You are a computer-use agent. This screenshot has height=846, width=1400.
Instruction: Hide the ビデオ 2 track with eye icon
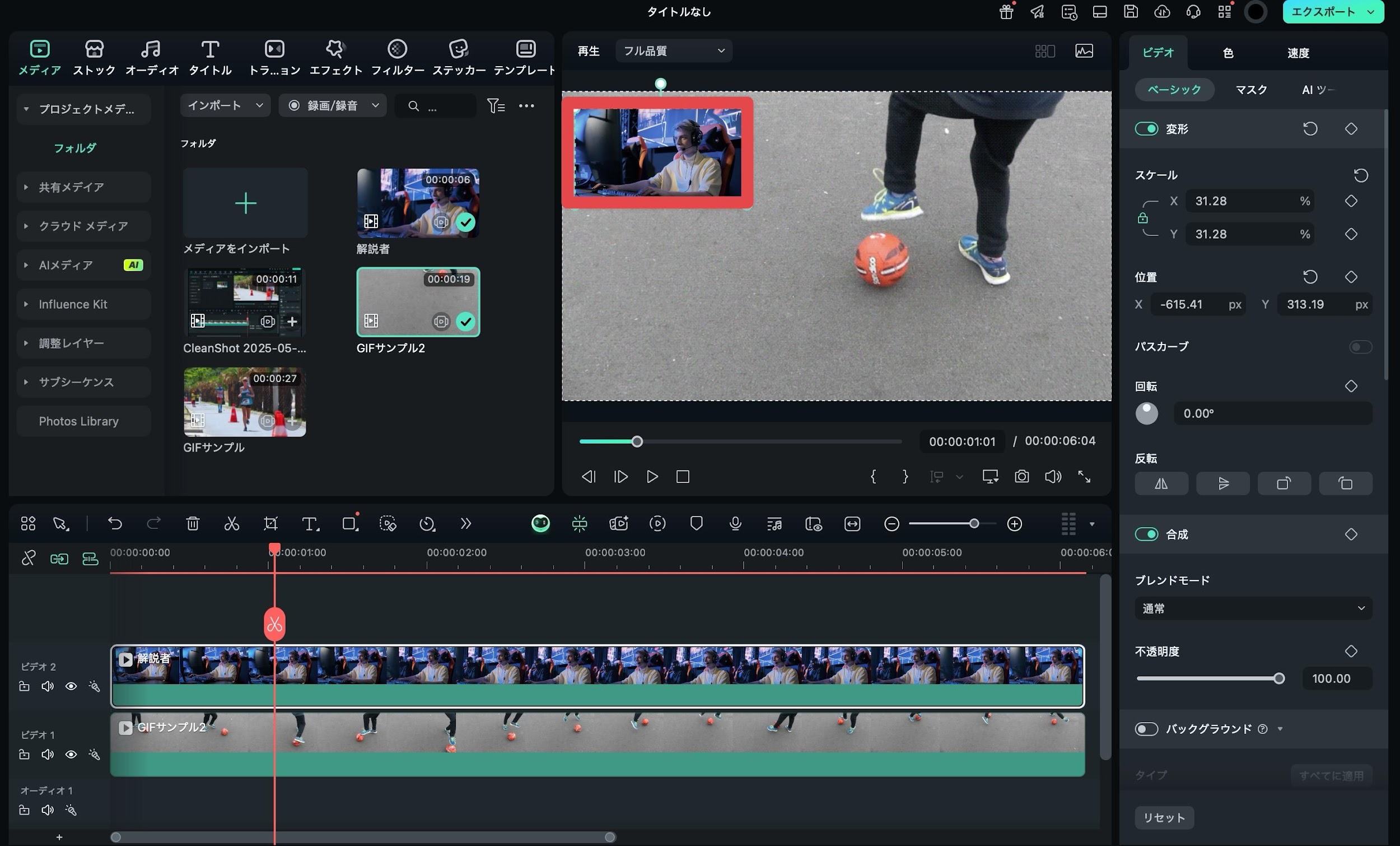point(71,686)
